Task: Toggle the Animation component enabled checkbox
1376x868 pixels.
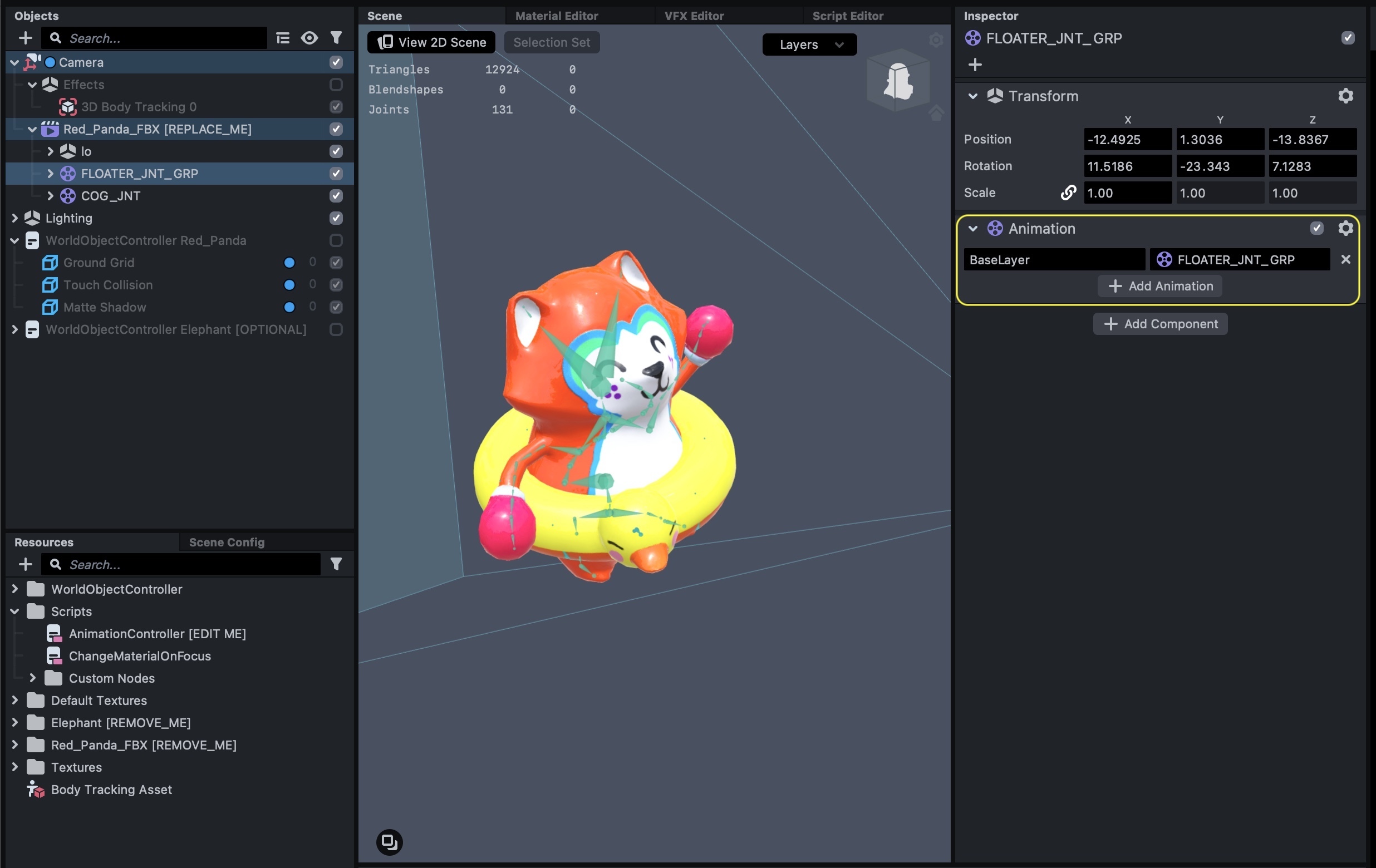Action: (x=1316, y=229)
